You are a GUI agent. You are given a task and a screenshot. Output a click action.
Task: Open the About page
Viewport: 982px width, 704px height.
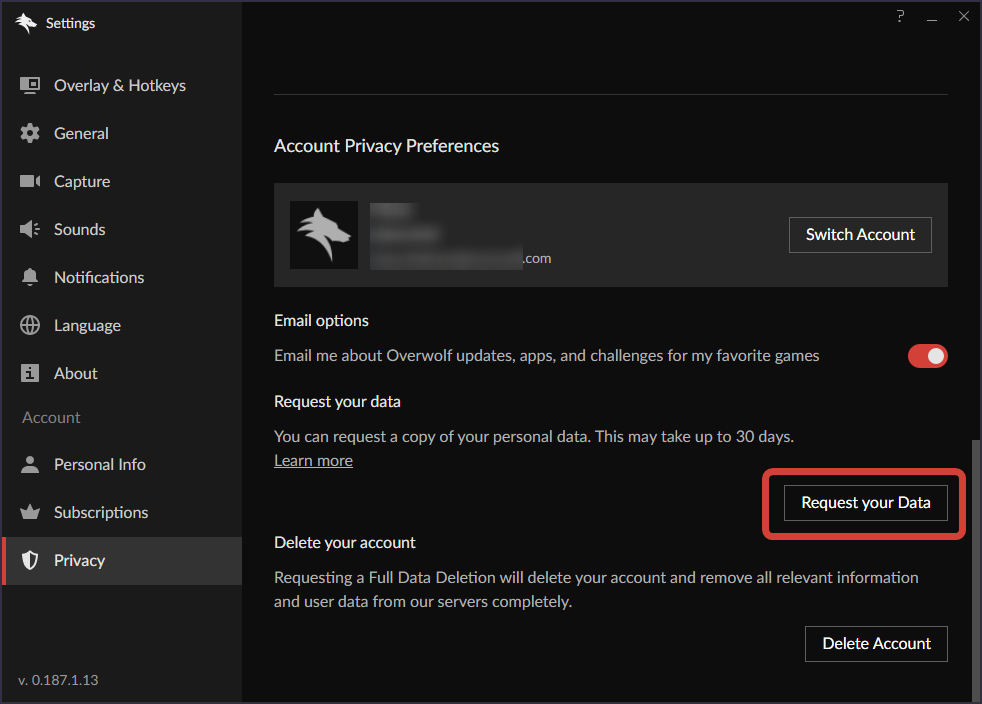pos(122,373)
